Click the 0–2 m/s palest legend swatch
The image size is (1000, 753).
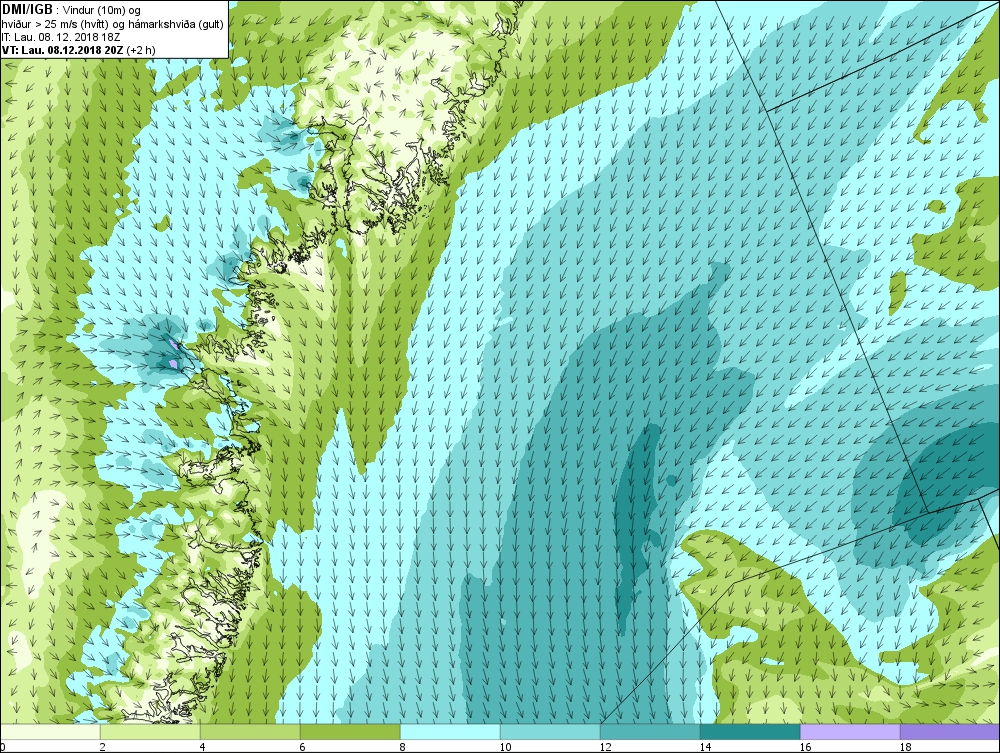[x=50, y=731]
